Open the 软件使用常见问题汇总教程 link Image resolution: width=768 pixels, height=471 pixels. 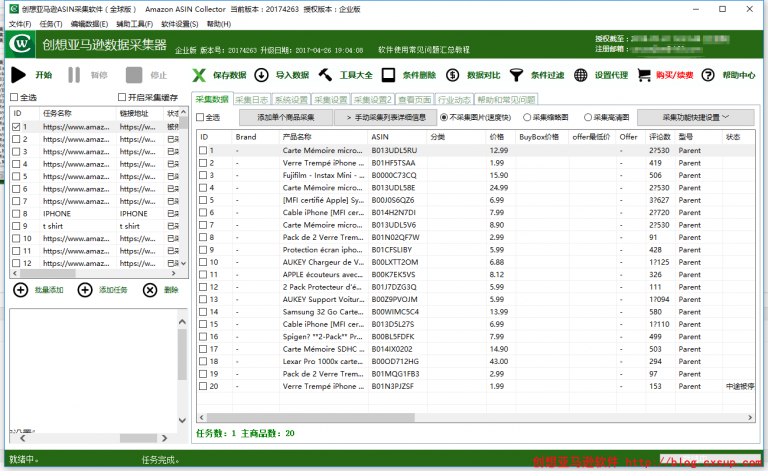pos(424,49)
